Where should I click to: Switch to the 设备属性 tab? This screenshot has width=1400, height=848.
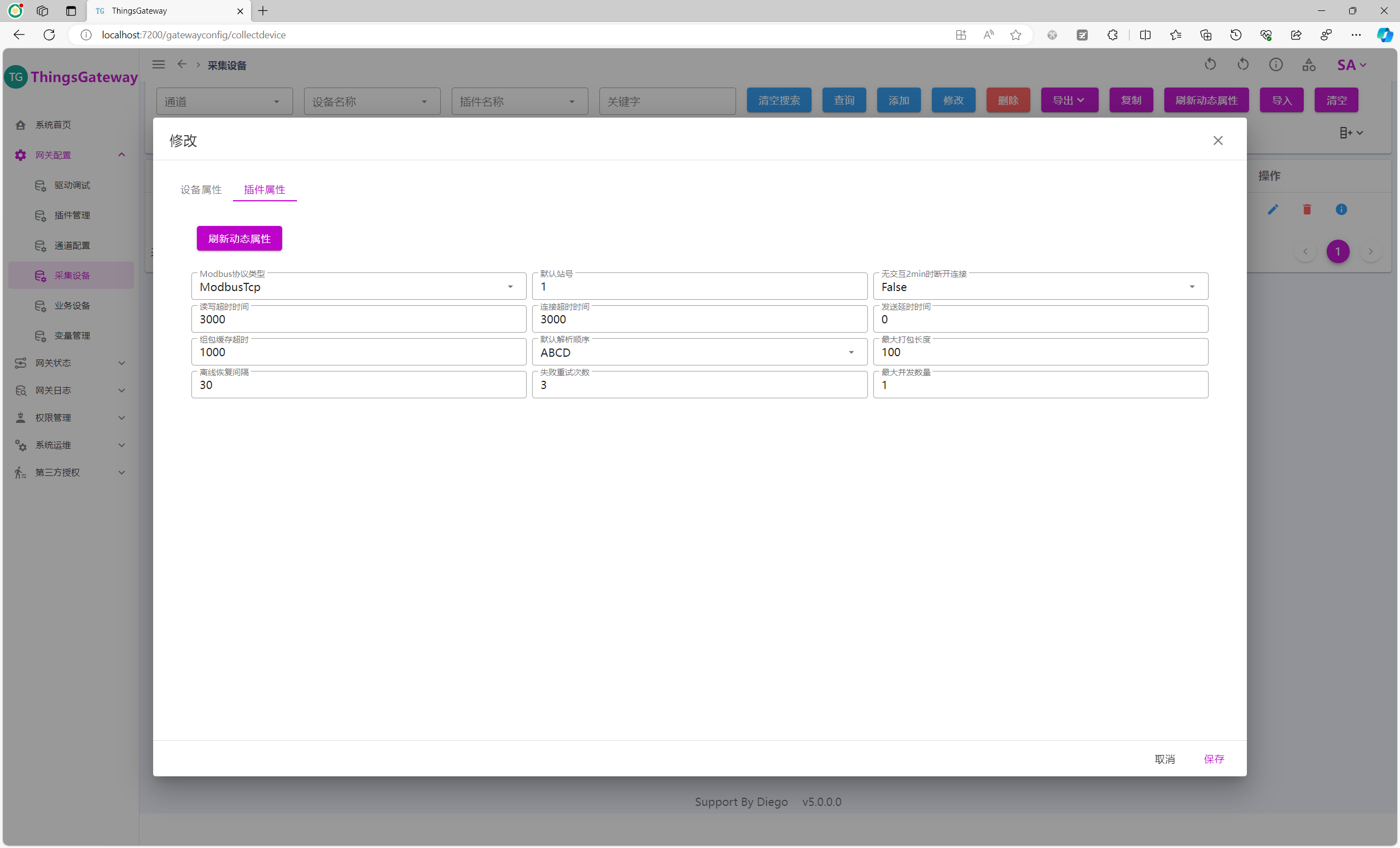pos(201,190)
